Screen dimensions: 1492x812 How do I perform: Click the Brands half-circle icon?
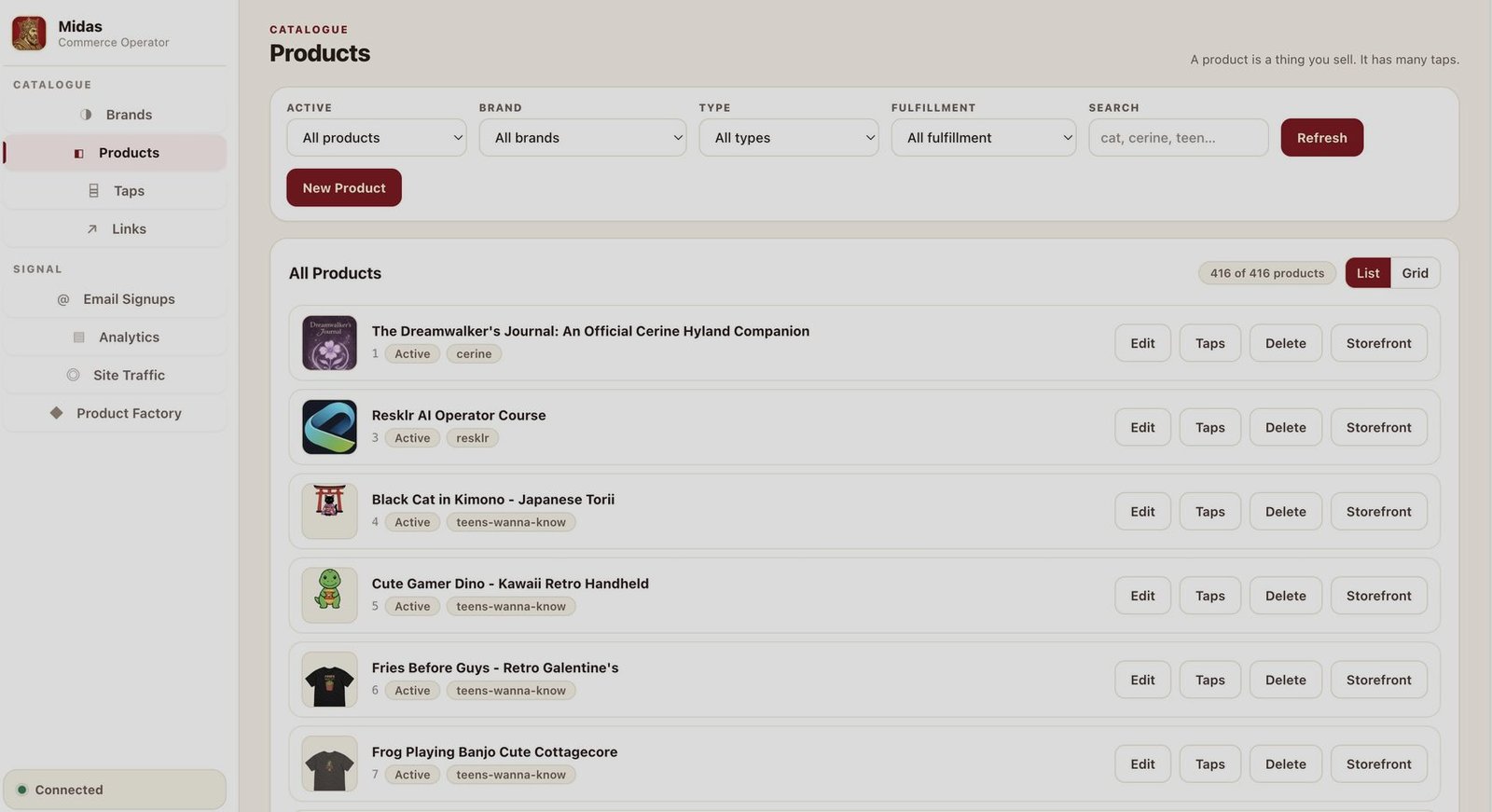(86, 115)
